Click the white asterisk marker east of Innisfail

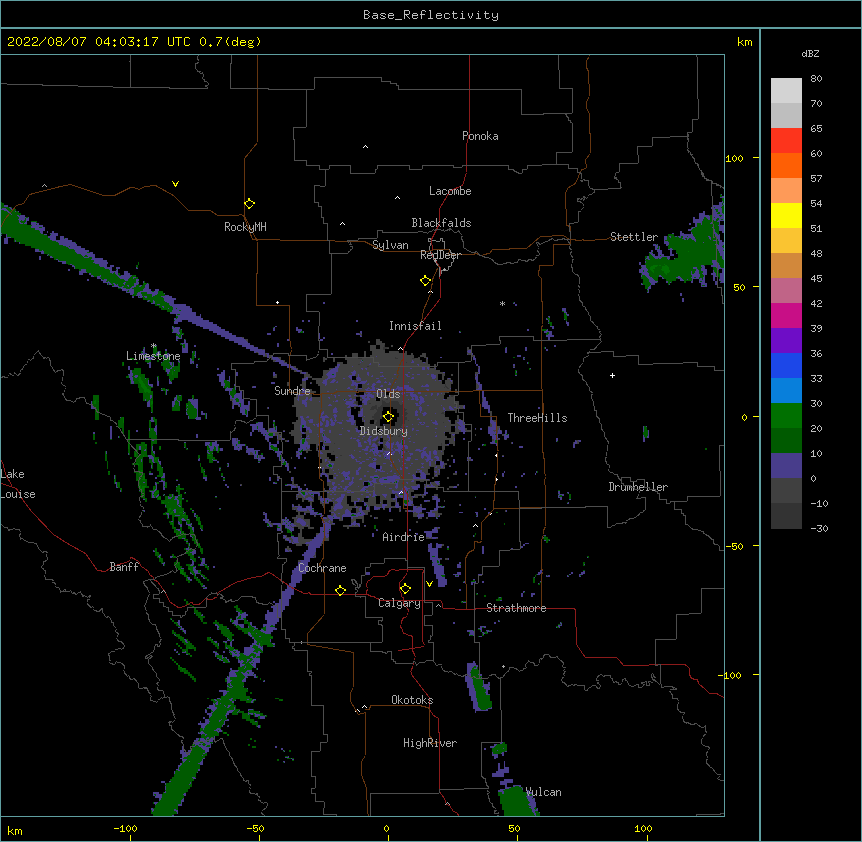point(502,303)
